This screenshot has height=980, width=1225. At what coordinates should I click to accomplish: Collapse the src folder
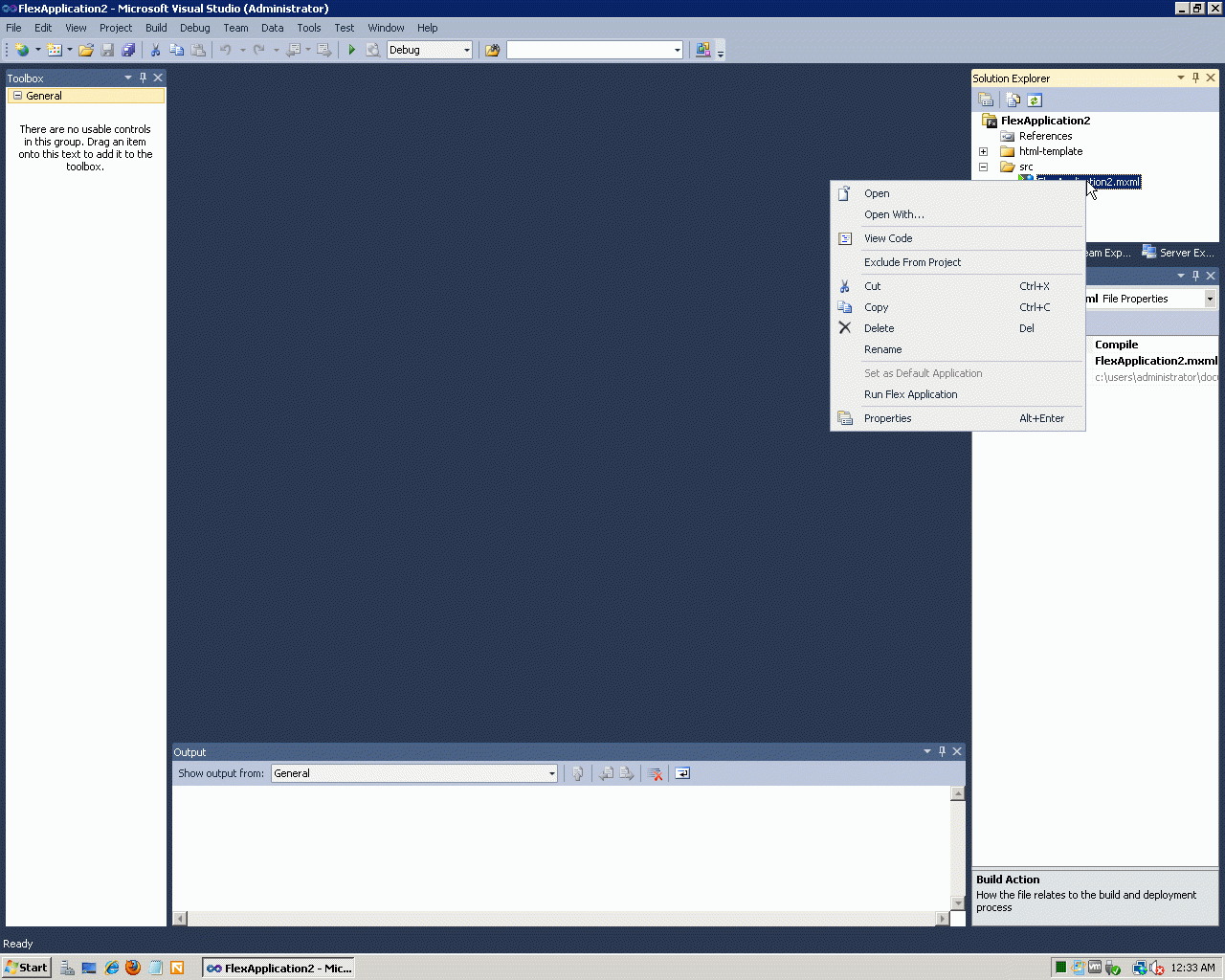983,167
